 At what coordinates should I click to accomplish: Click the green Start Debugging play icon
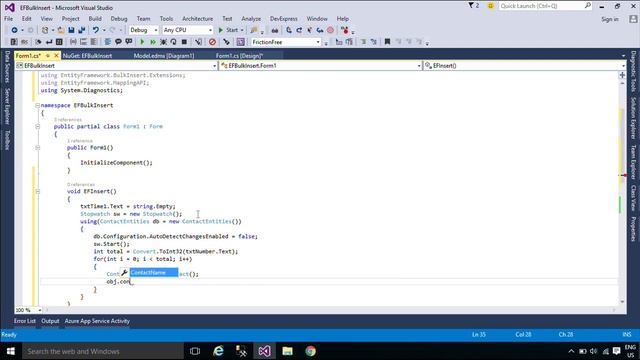(142, 42)
